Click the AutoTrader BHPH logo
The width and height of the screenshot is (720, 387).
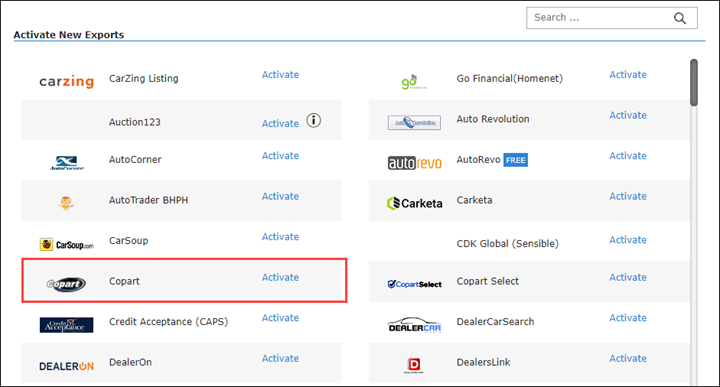tap(66, 202)
